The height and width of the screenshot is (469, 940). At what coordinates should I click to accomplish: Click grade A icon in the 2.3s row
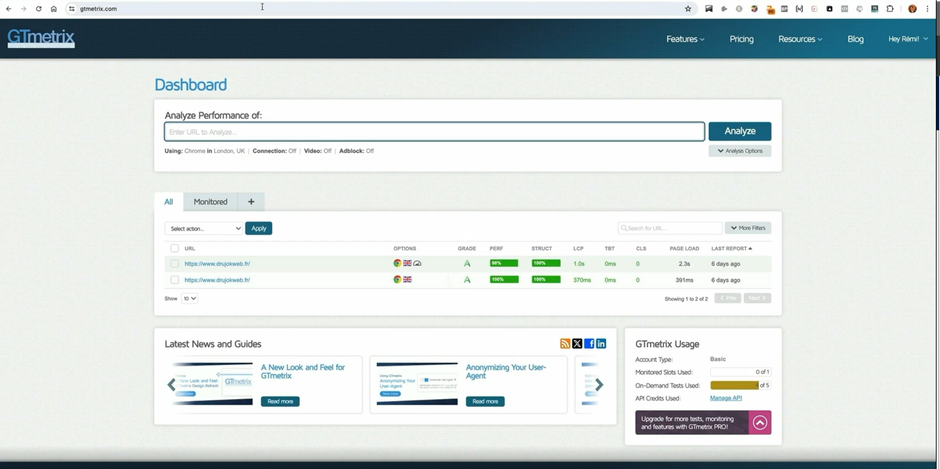[x=467, y=263]
